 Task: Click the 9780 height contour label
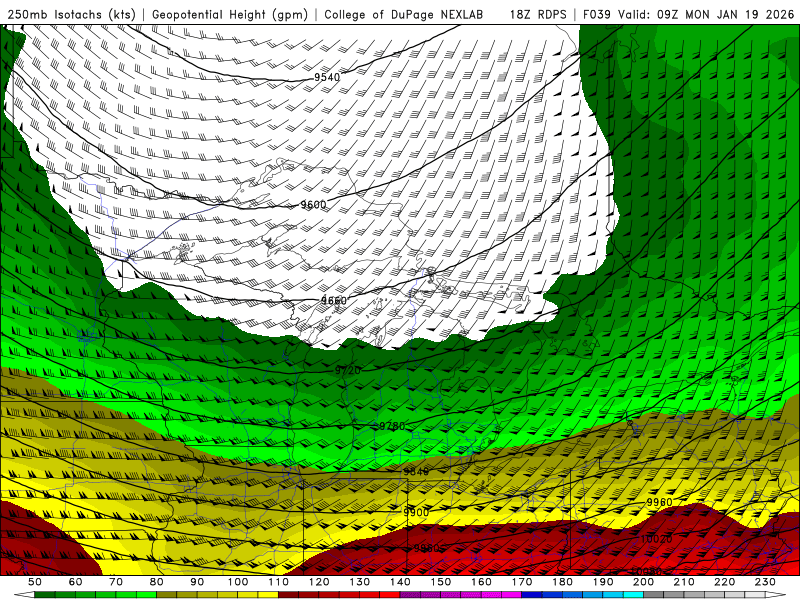[x=392, y=426]
